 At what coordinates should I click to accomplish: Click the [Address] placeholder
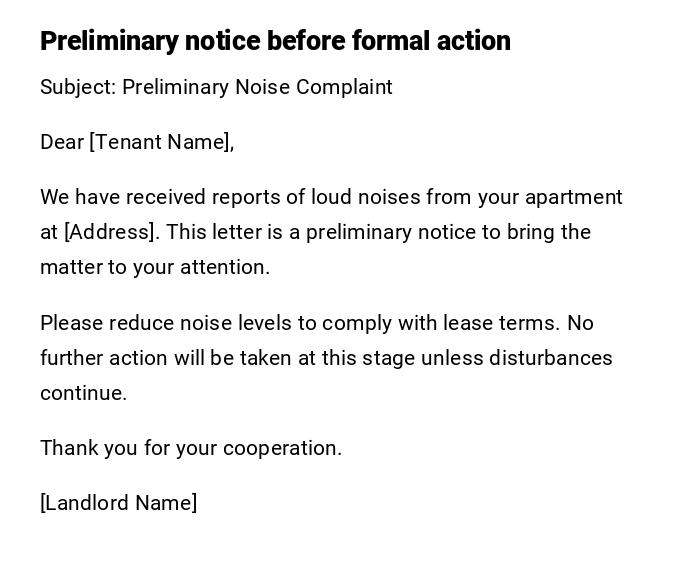click(110, 232)
